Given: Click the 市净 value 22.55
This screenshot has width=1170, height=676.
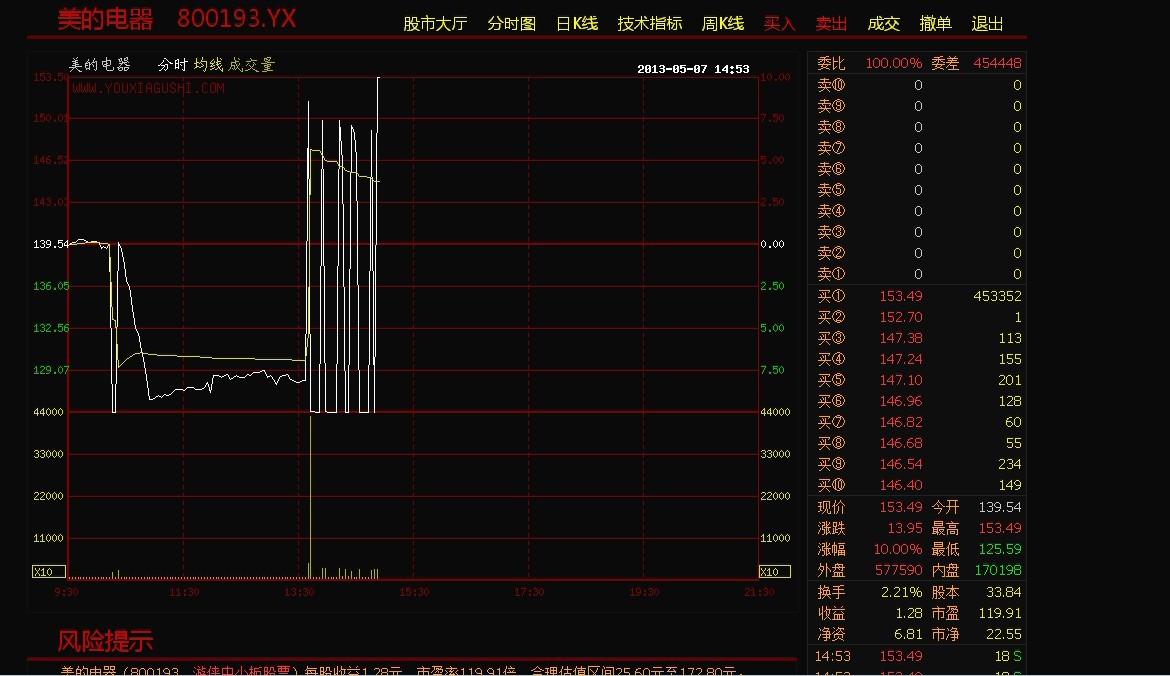Looking at the screenshot, I should pyautogui.click(x=1004, y=634).
